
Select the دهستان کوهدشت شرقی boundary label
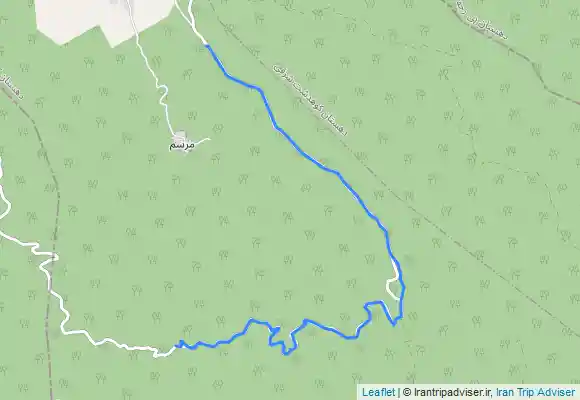(x=311, y=100)
